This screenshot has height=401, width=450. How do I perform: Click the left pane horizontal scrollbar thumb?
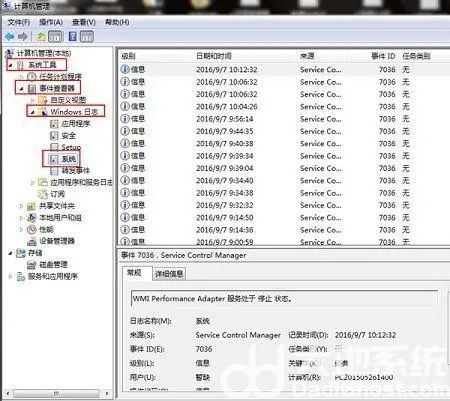[x=56, y=393]
